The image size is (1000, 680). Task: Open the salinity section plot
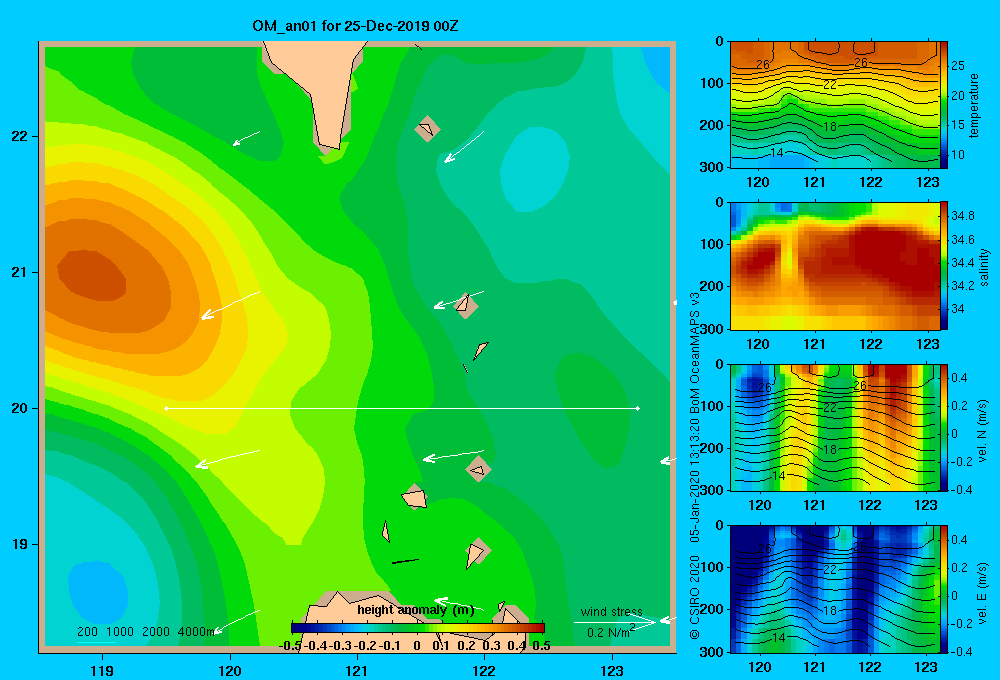point(834,266)
